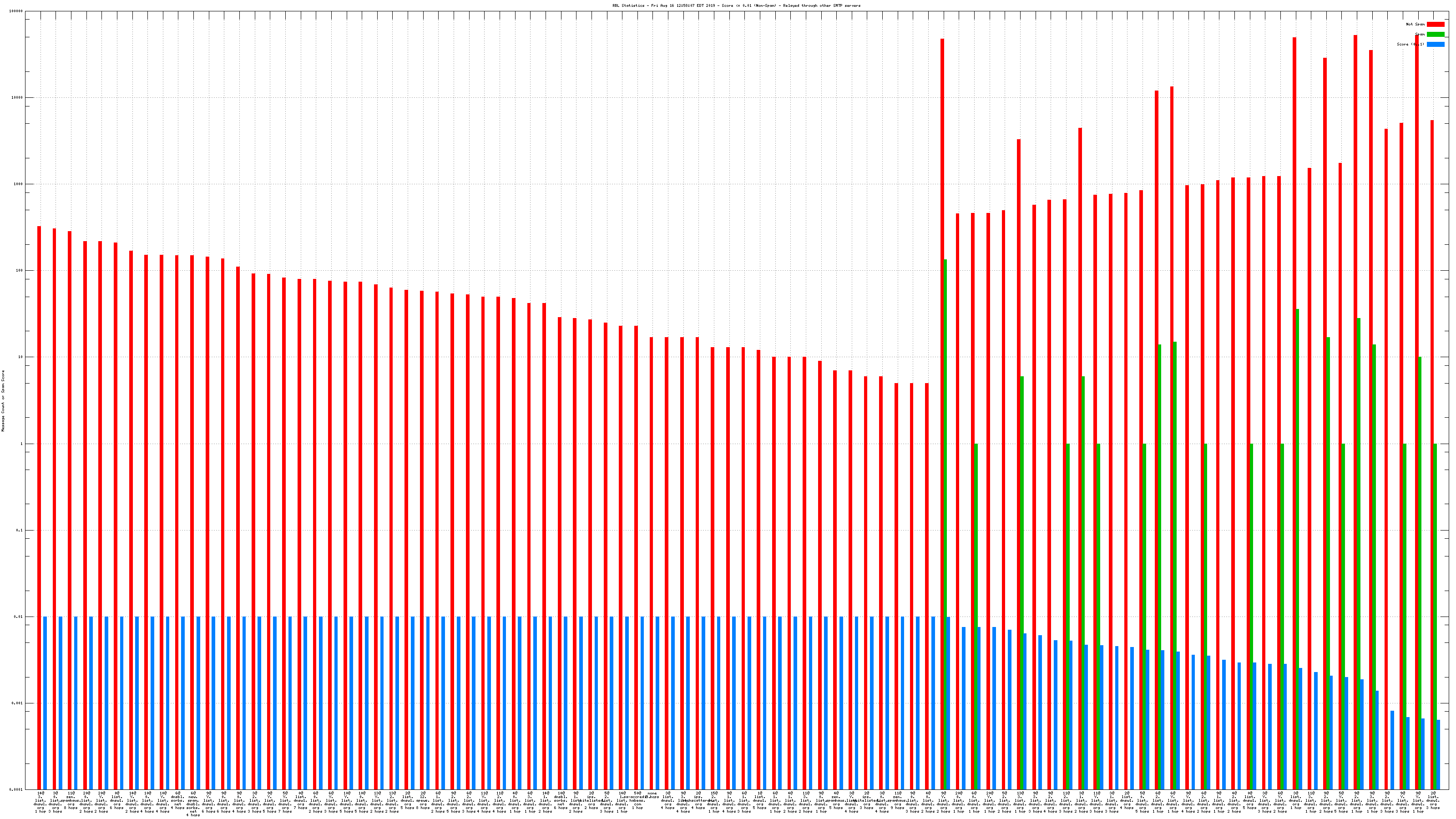Image resolution: width=1456 pixels, height=819 pixels.
Task: Click the 'sa-accredit.habeas.com 1 hop' x-axis label
Action: pos(637,800)
